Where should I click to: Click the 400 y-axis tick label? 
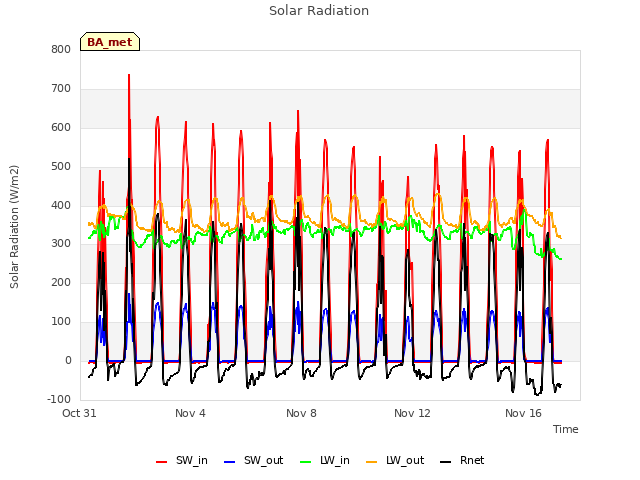(x=61, y=205)
